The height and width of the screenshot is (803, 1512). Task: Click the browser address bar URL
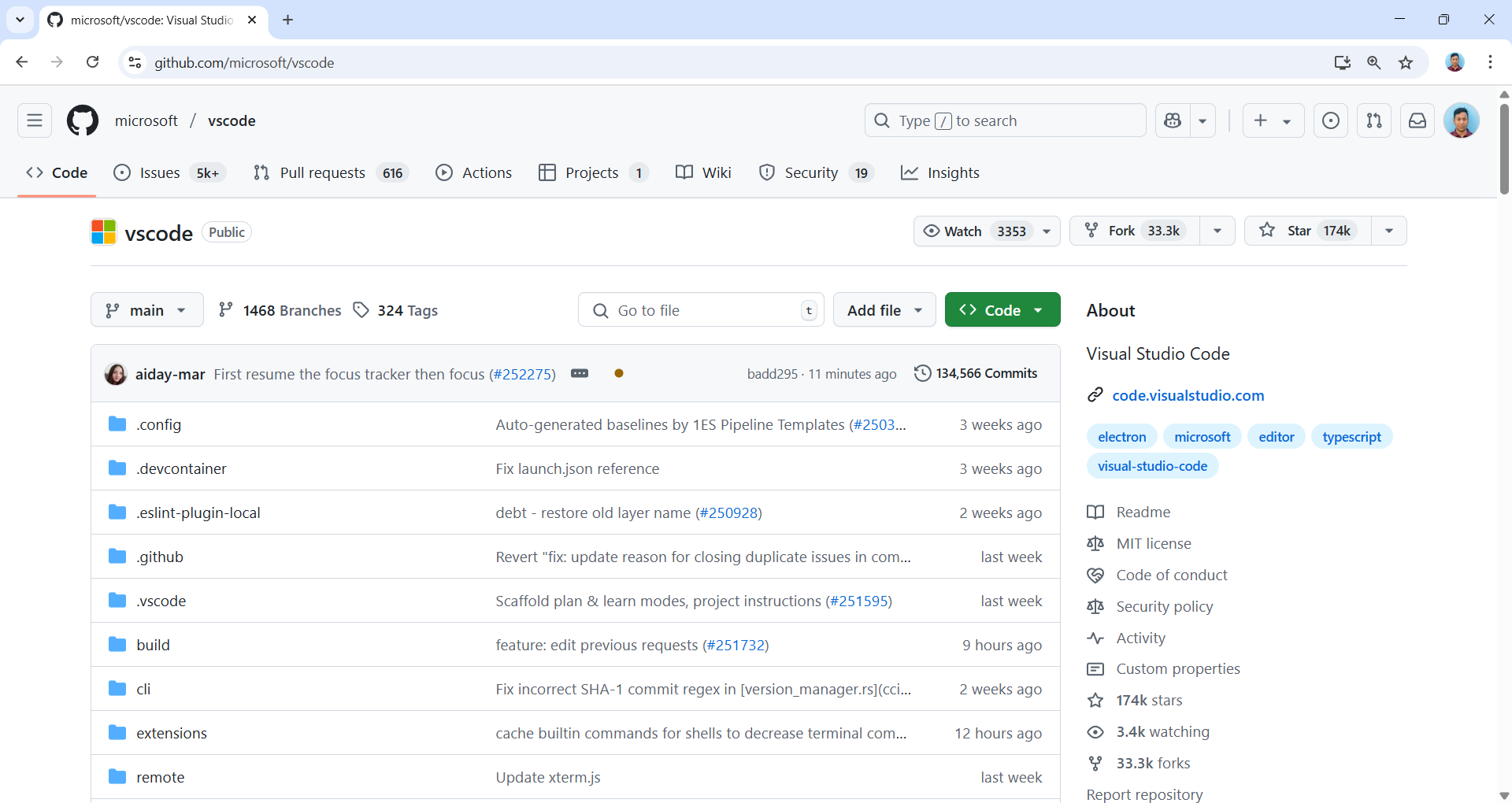[x=244, y=62]
